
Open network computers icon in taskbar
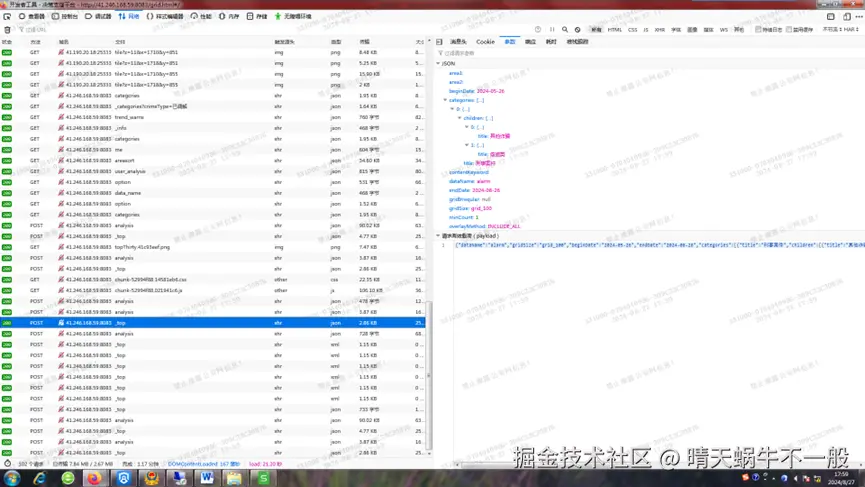pos(179,478)
